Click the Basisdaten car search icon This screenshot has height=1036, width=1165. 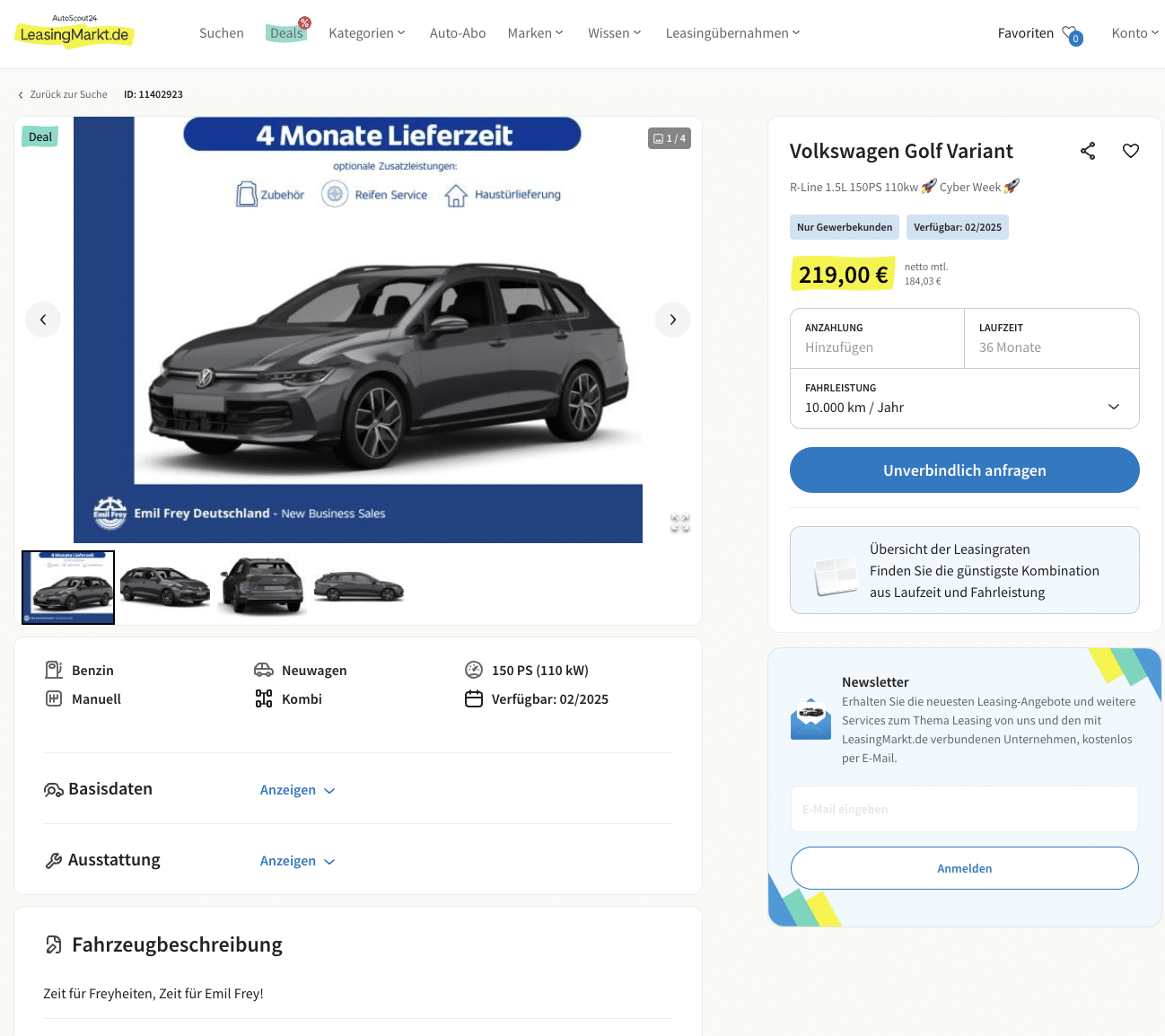point(54,790)
